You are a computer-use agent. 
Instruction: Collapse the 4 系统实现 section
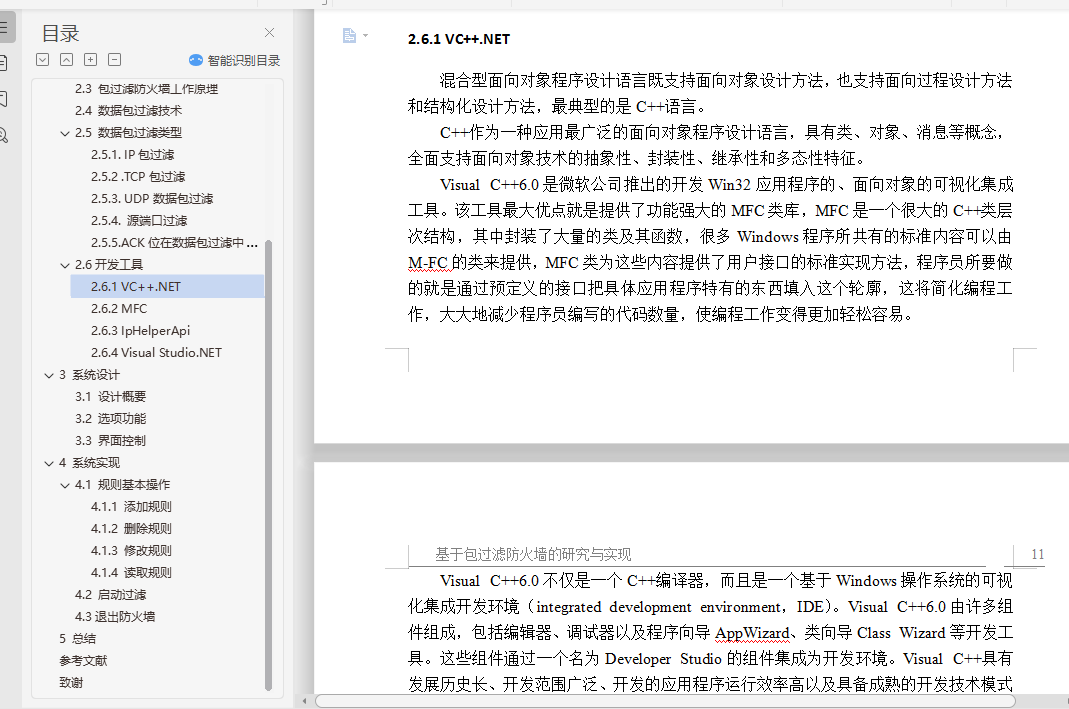click(x=49, y=464)
